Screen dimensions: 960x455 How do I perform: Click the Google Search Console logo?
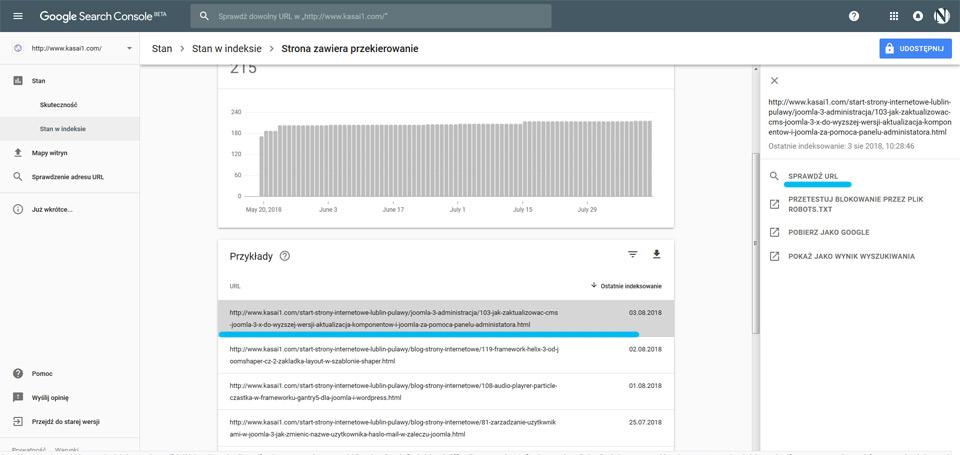102,16
